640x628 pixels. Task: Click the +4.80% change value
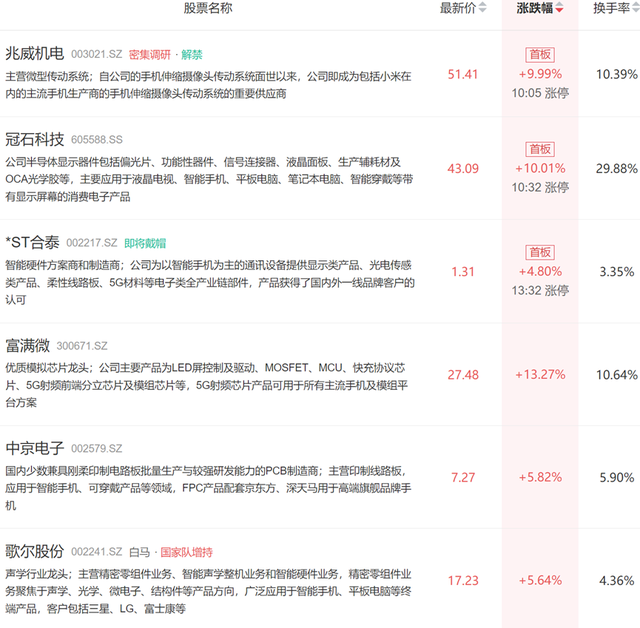point(540,271)
